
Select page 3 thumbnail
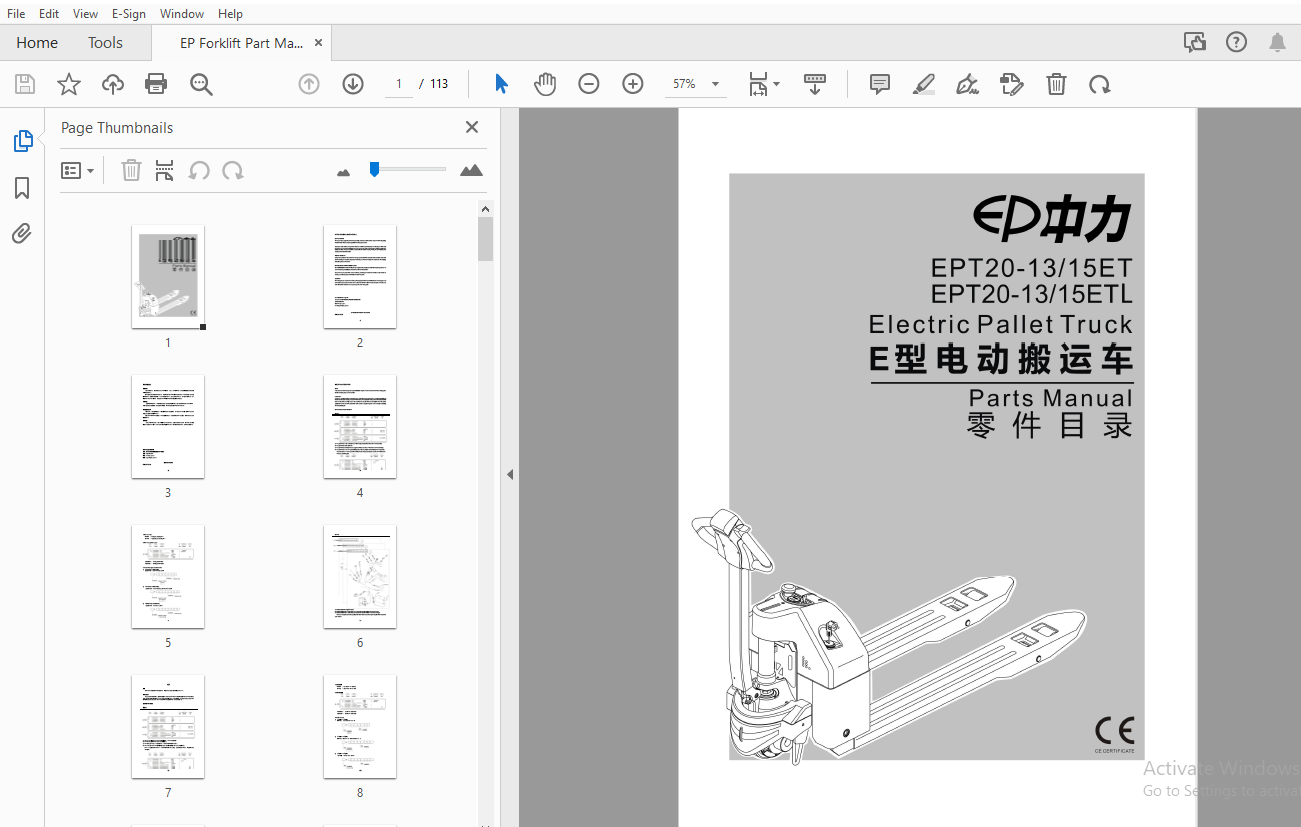pyautogui.click(x=168, y=426)
